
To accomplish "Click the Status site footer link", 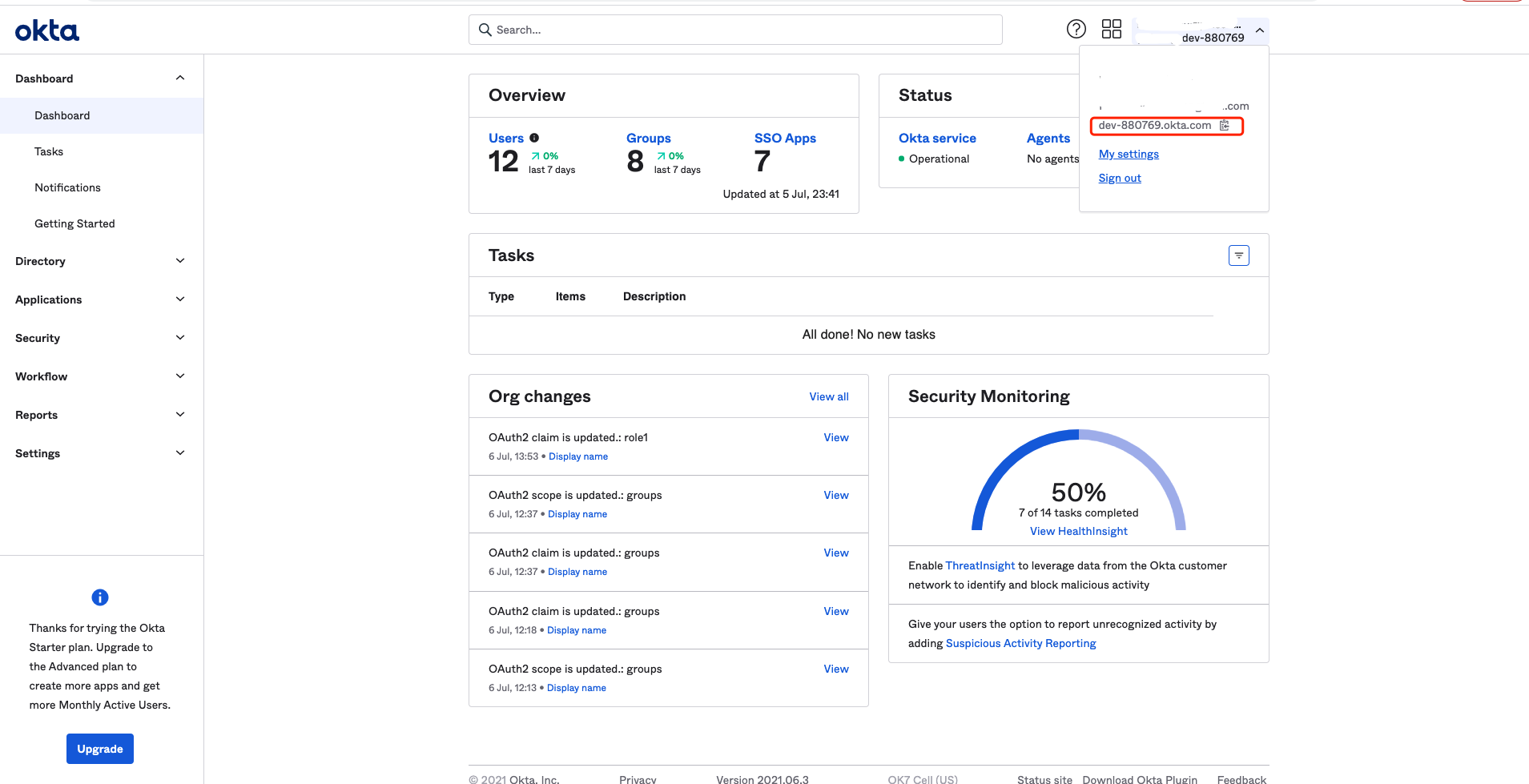I will point(1044,778).
